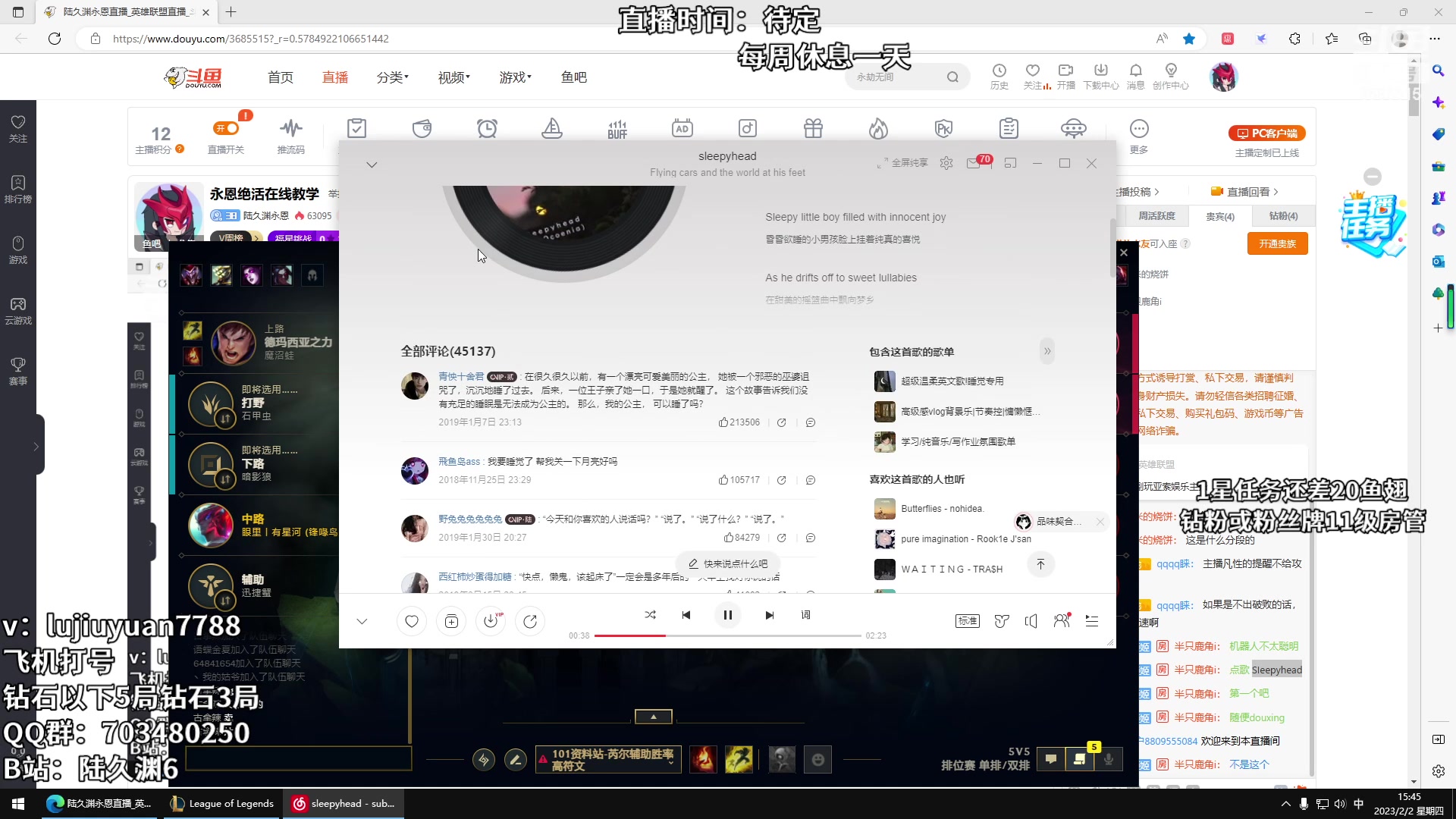1456x819 pixels.
Task: Close 品味契合 popup
Action: click(1100, 522)
